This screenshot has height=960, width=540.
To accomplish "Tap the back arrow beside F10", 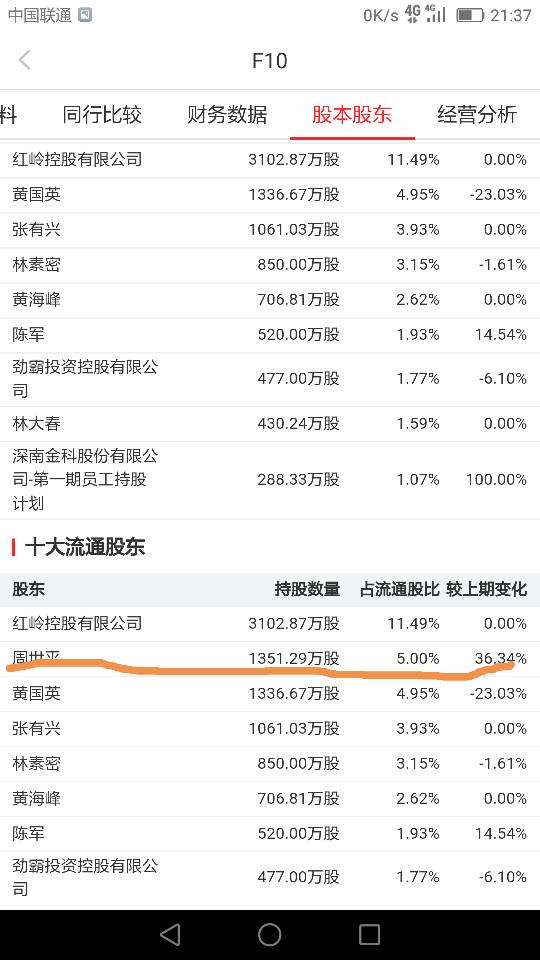I will tap(24, 60).
